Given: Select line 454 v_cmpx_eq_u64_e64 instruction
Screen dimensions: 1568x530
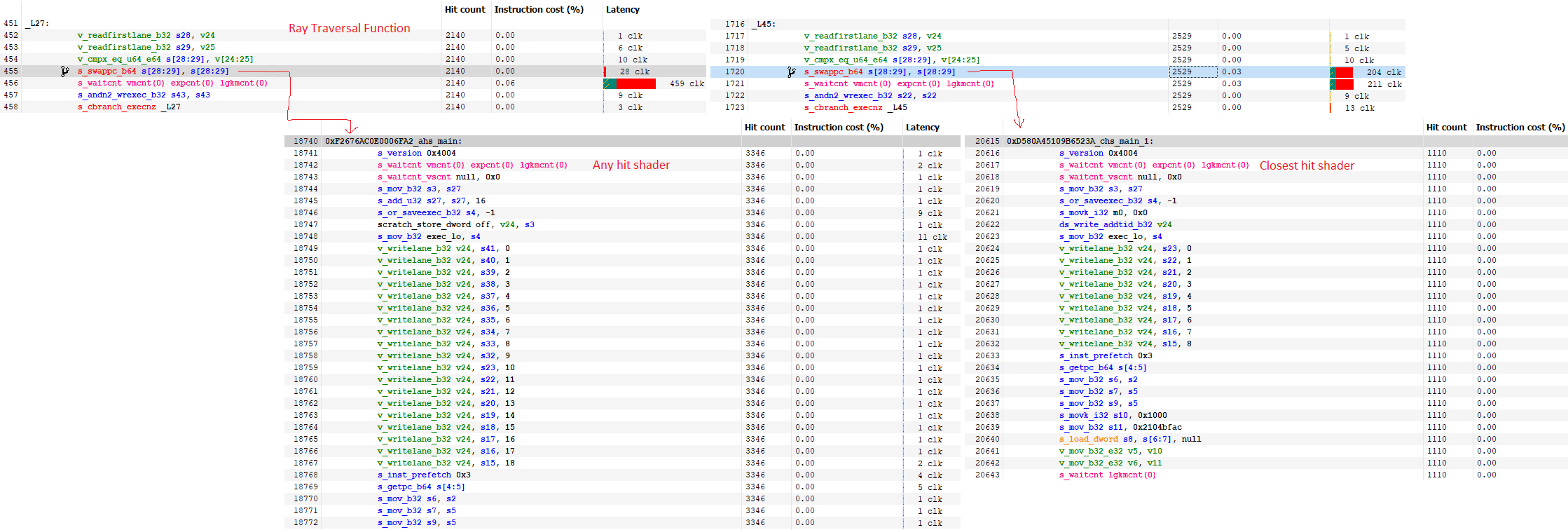Looking at the screenshot, I should coord(165,59).
